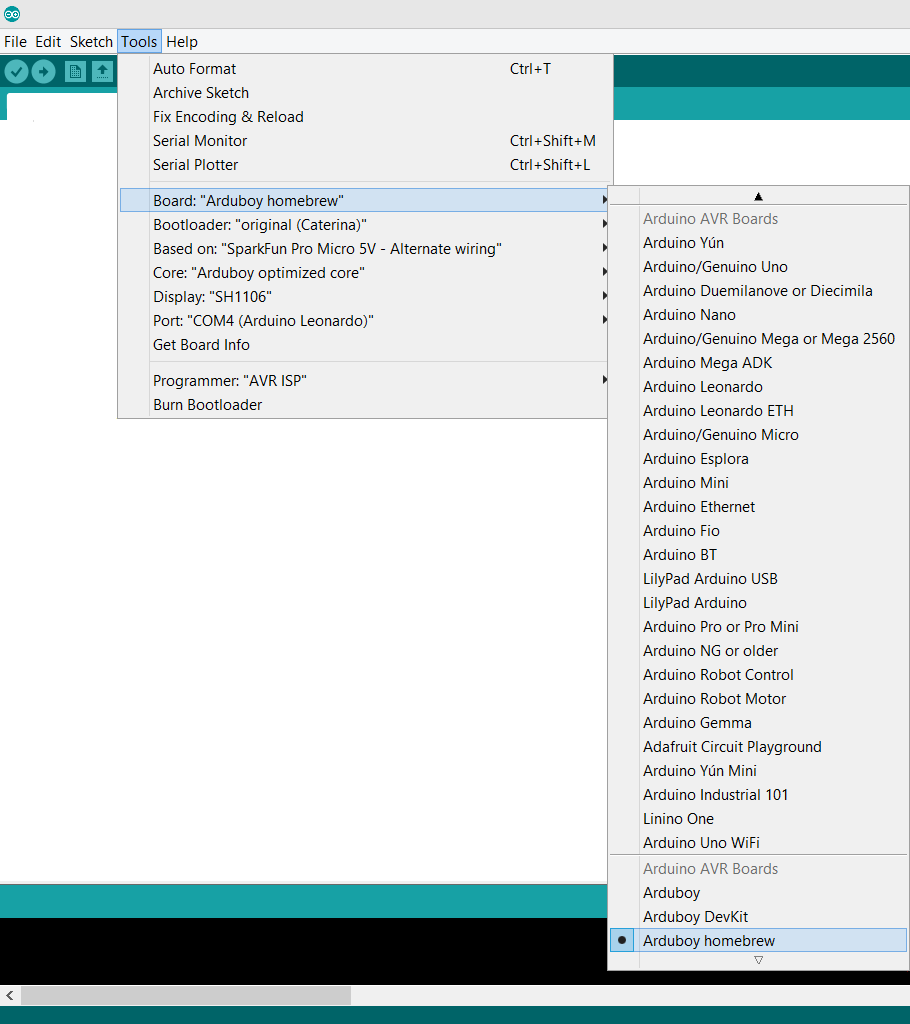Click the Upload arrow icon
Image resolution: width=910 pixels, height=1024 pixels.
click(x=43, y=71)
